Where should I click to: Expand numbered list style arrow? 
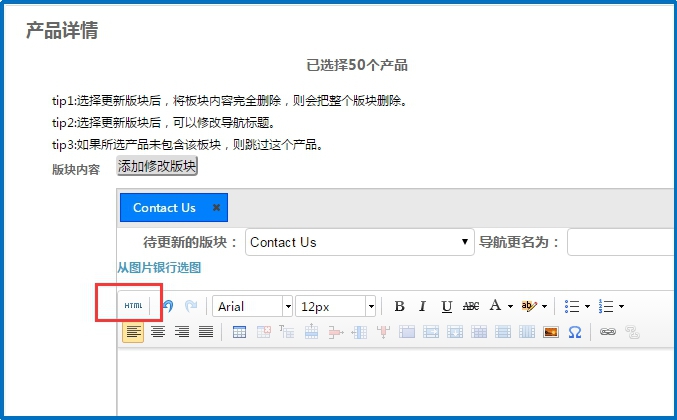click(x=621, y=306)
